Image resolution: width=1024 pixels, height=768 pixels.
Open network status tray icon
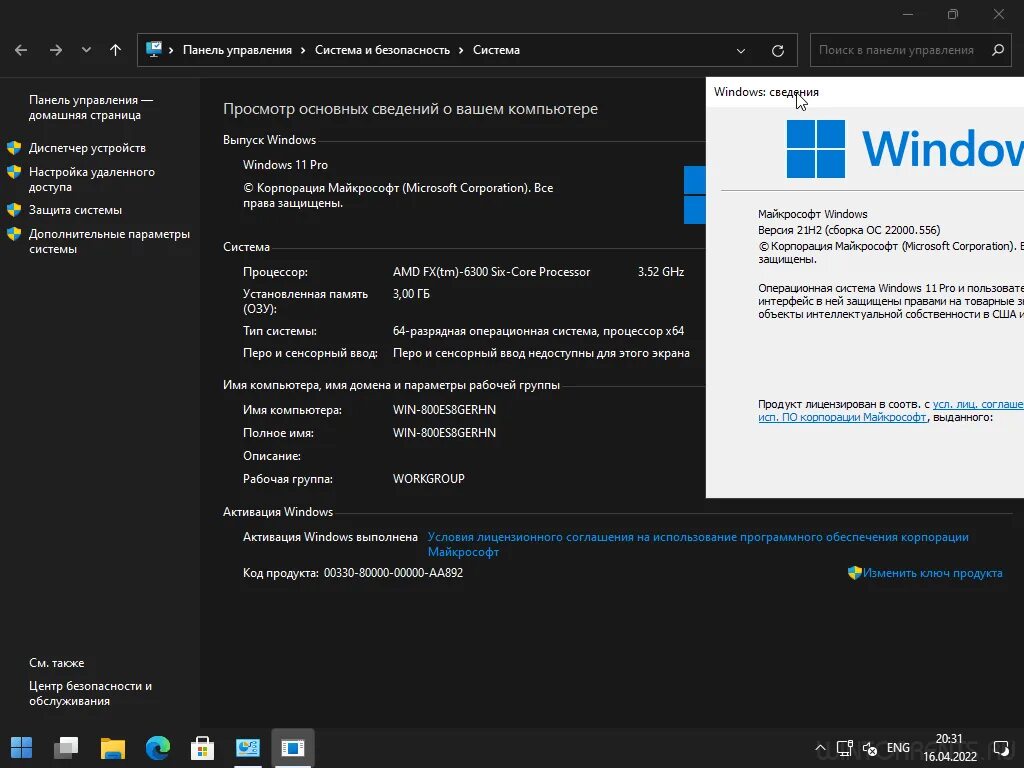(844, 748)
